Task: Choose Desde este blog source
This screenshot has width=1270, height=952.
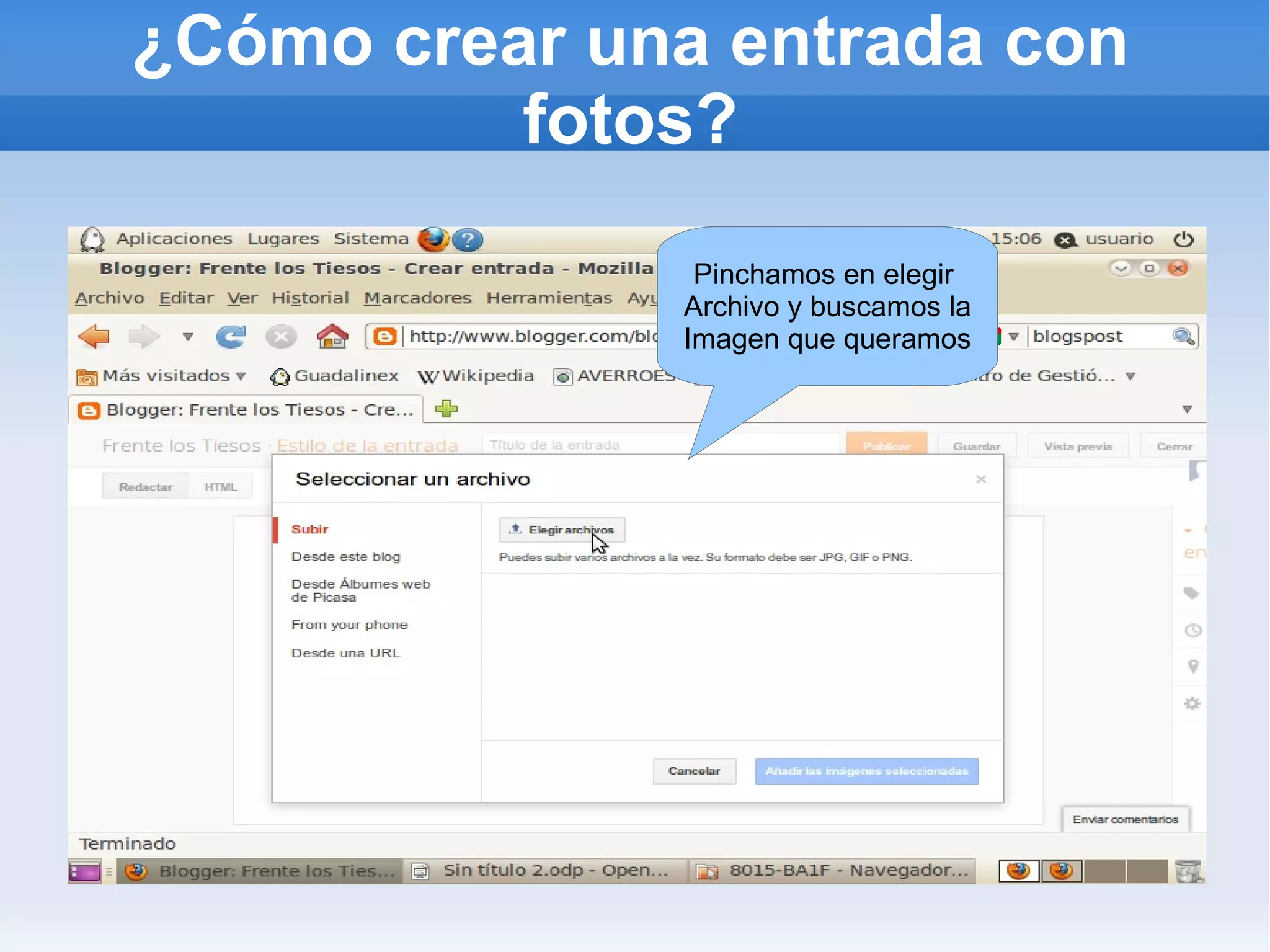Action: pyautogui.click(x=346, y=557)
